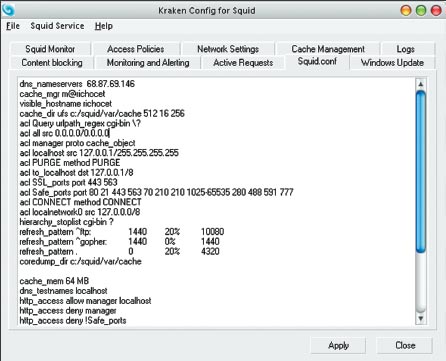Click the acl SSL_ports port 443 563 line

(68, 182)
